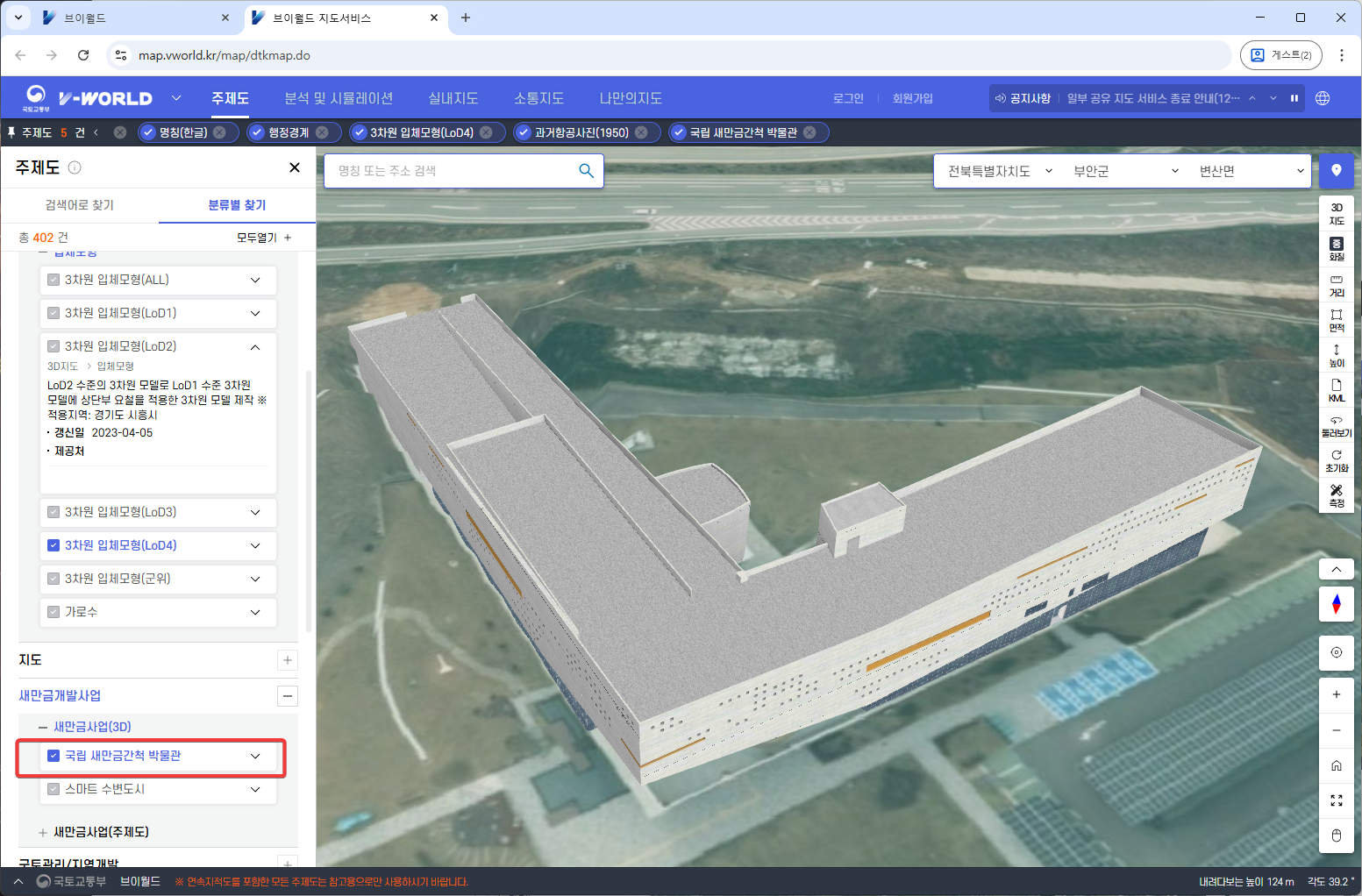Image resolution: width=1362 pixels, height=896 pixels.
Task: Uncheck 국립 새만금간척 박물관 checkbox
Action: [x=53, y=756]
